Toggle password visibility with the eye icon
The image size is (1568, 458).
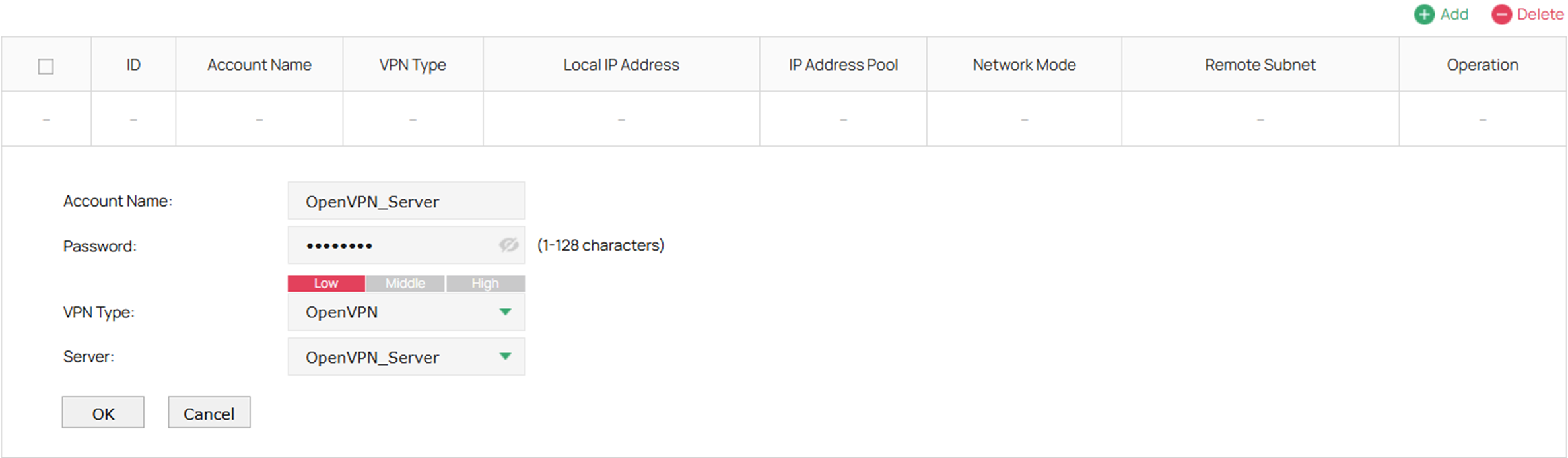click(x=508, y=244)
